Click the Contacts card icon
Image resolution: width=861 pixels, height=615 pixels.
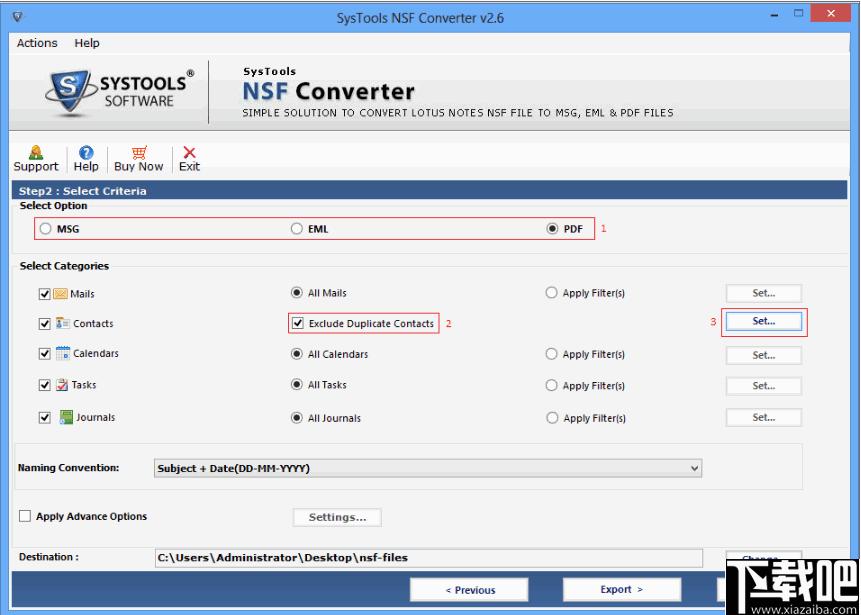63,323
